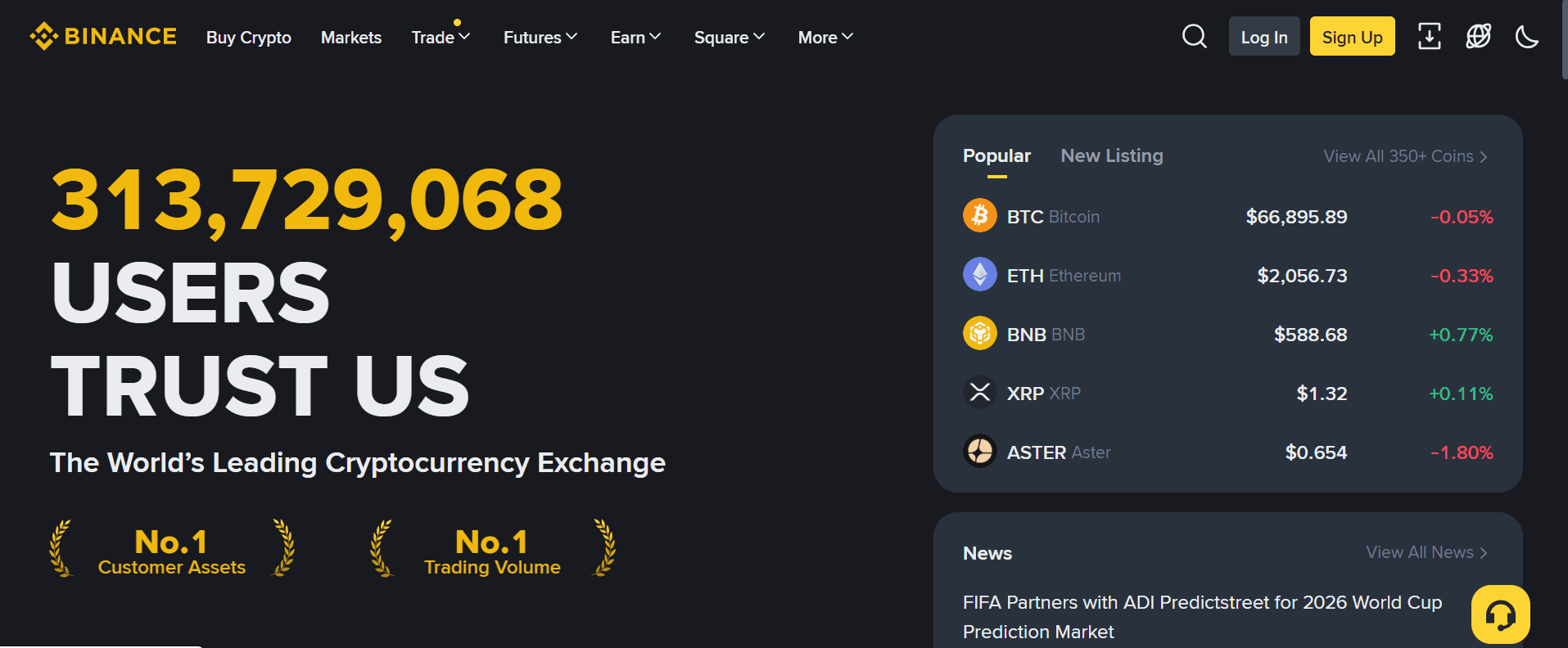Click the Bitcoin coin icon

979,215
